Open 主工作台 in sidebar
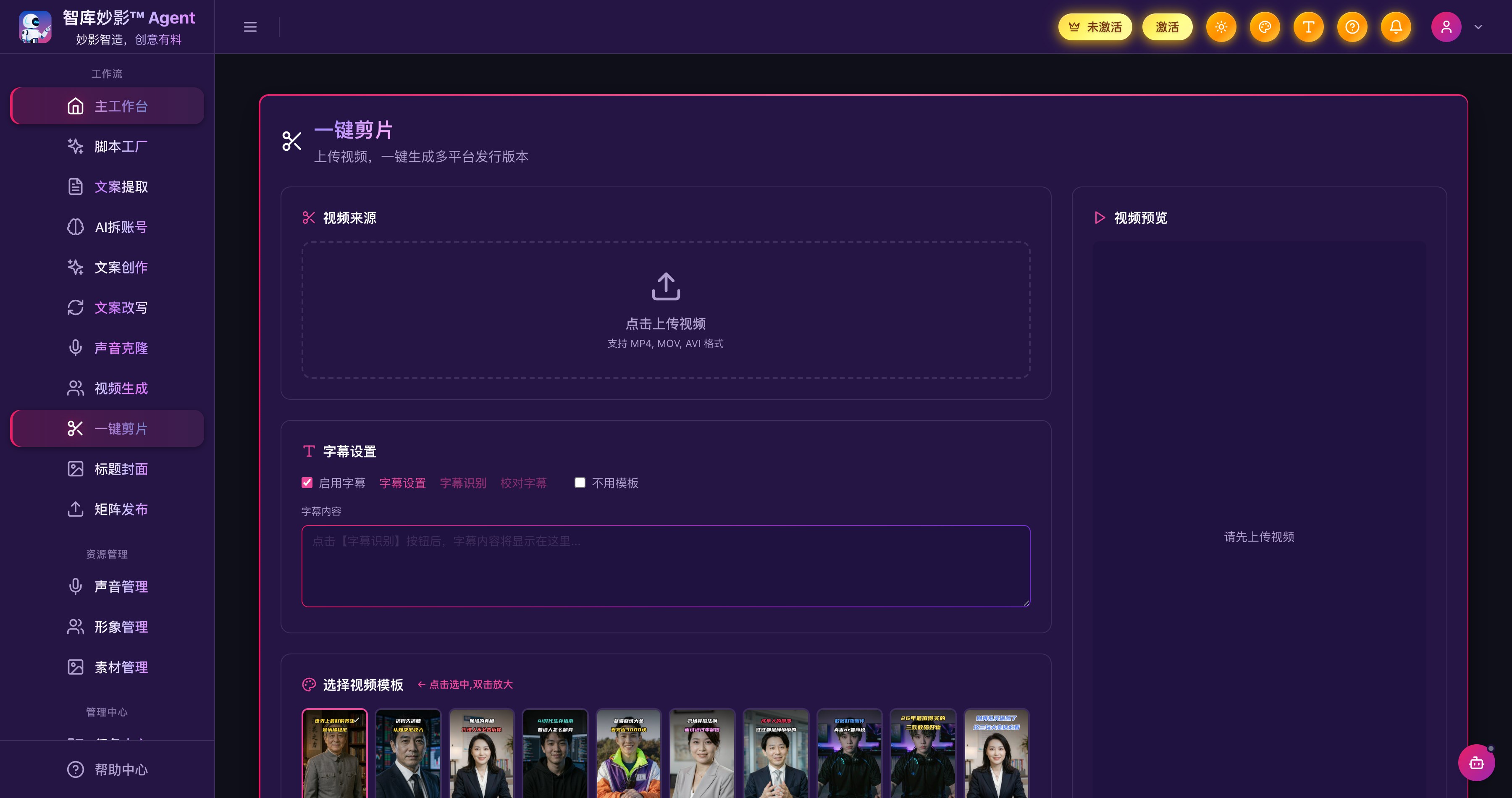This screenshot has height=798, width=1512. click(108, 106)
